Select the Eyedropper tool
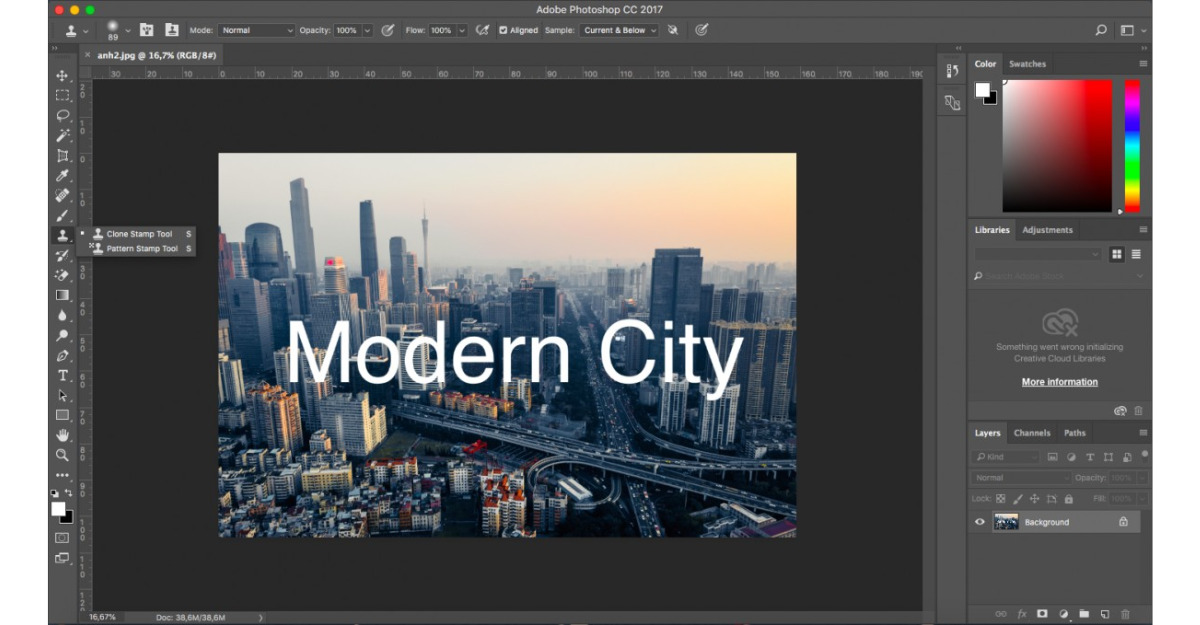This screenshot has height=625, width=1200. pyautogui.click(x=62, y=176)
